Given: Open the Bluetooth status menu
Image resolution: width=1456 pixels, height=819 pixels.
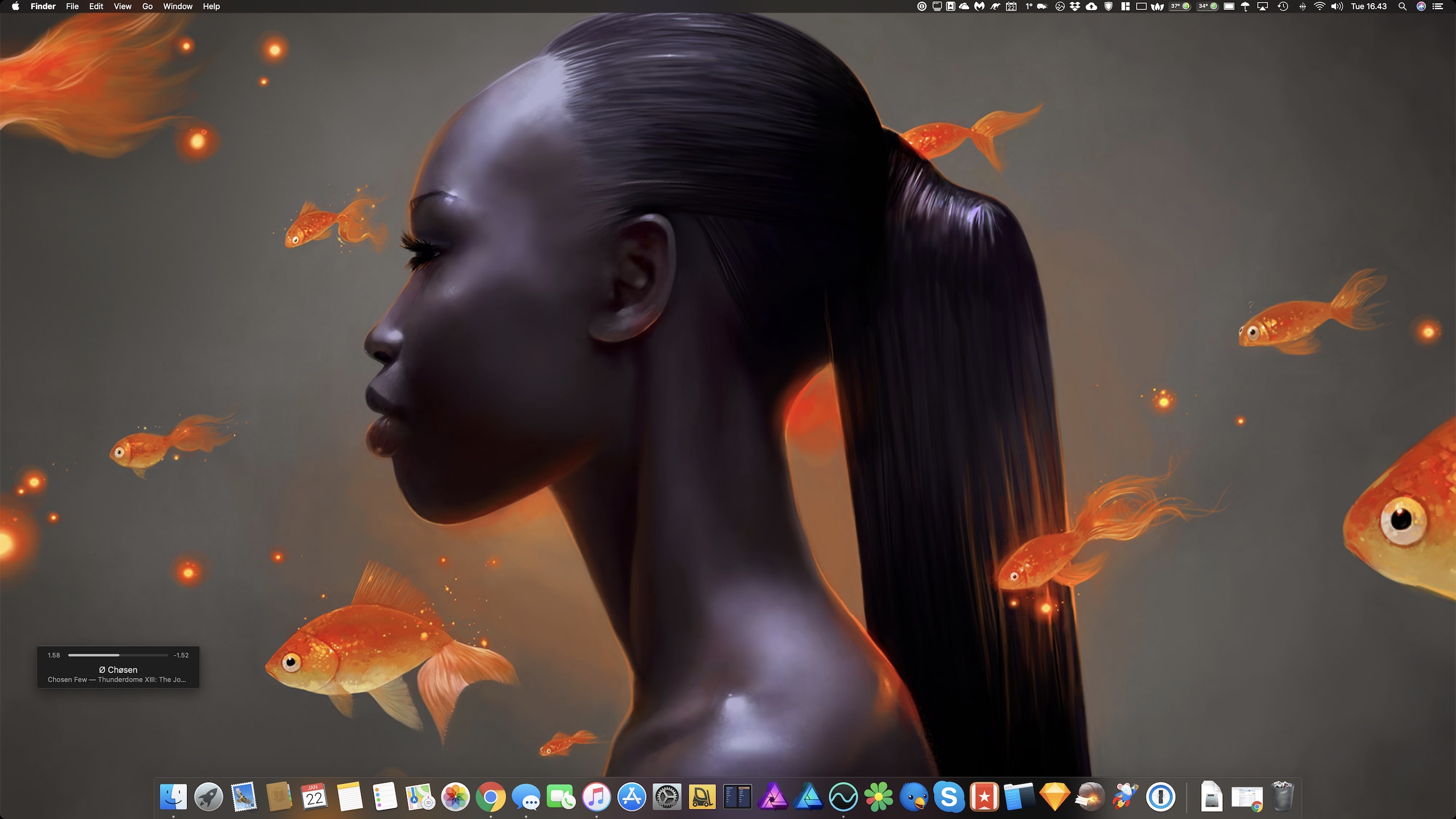Looking at the screenshot, I should click(1302, 6).
